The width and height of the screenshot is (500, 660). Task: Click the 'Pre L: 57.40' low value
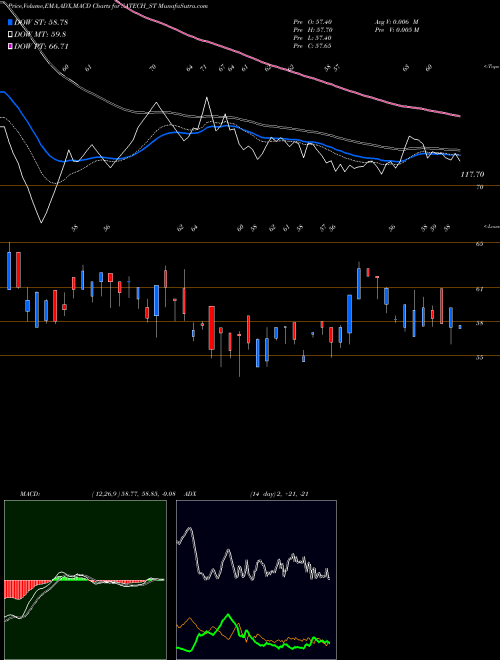(314, 38)
